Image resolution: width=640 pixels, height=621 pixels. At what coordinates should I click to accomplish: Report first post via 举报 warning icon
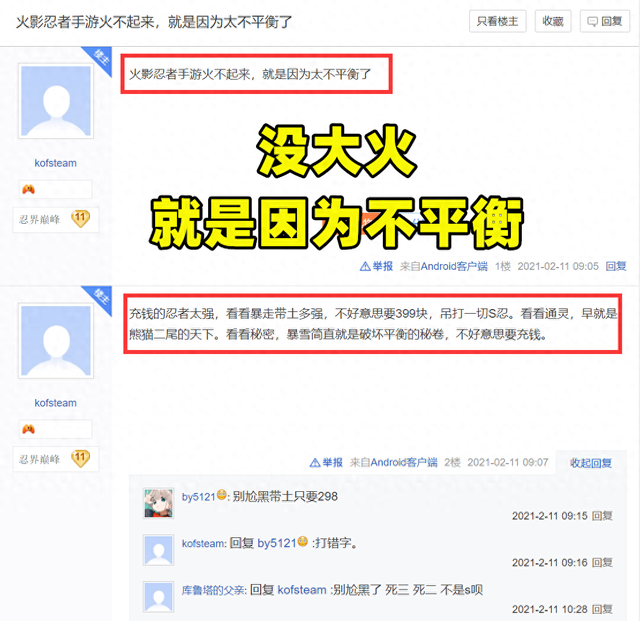tap(376, 266)
